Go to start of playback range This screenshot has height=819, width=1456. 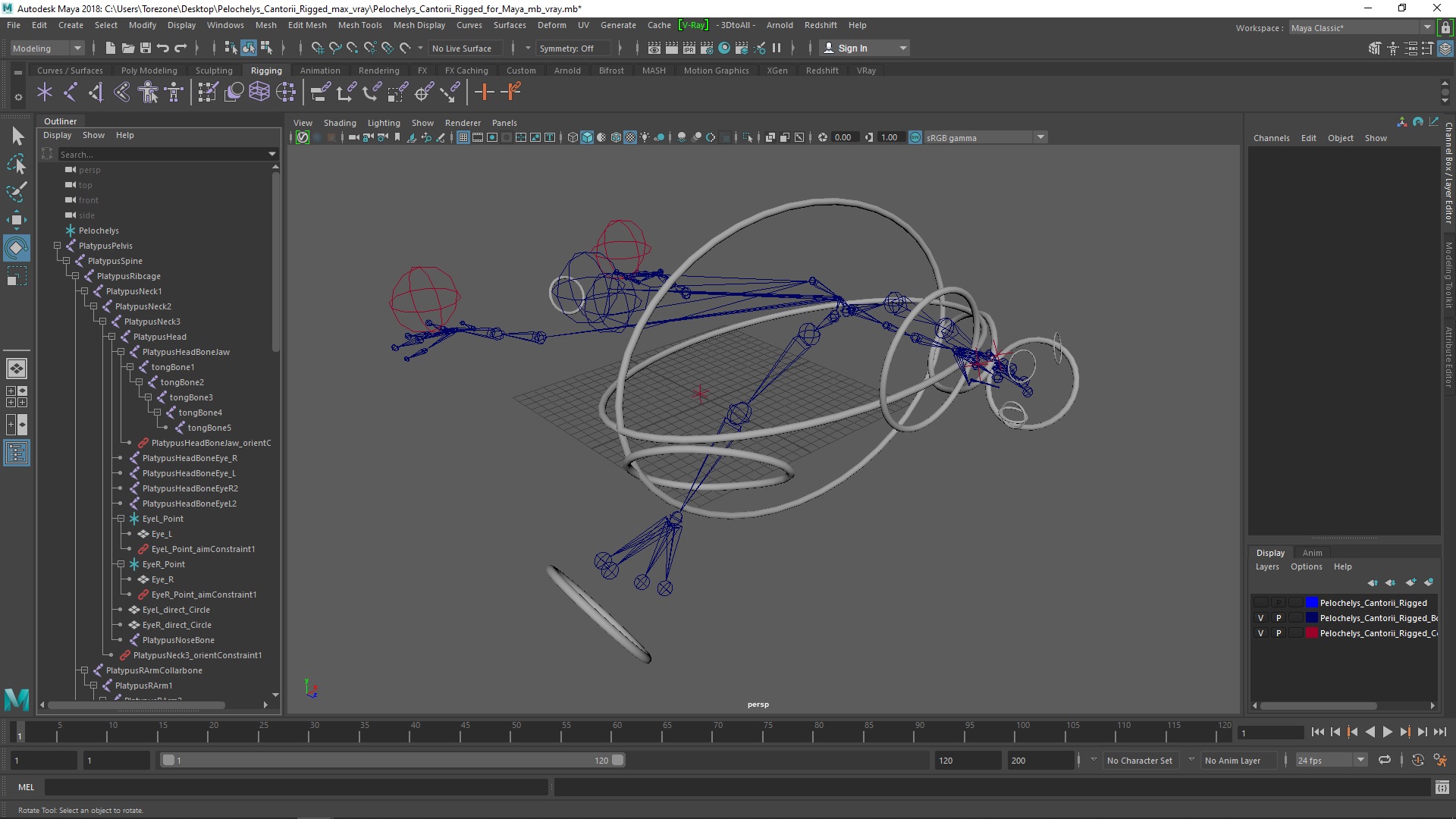click(1317, 732)
